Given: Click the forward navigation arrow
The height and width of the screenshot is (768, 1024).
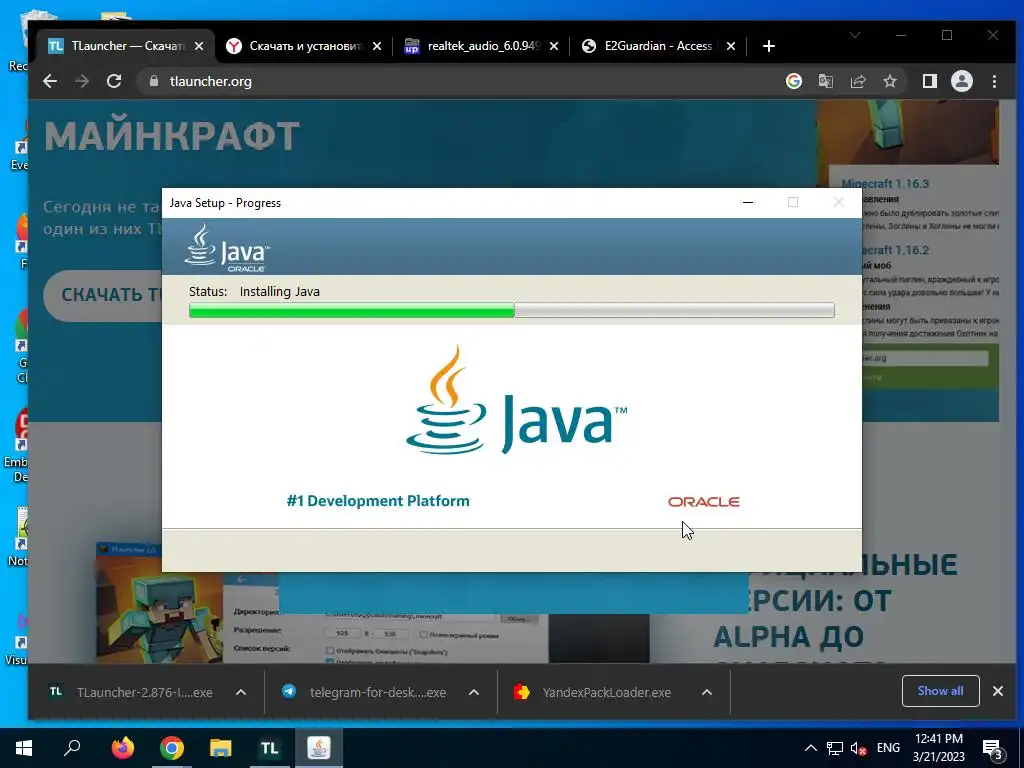Looking at the screenshot, I should [x=82, y=81].
